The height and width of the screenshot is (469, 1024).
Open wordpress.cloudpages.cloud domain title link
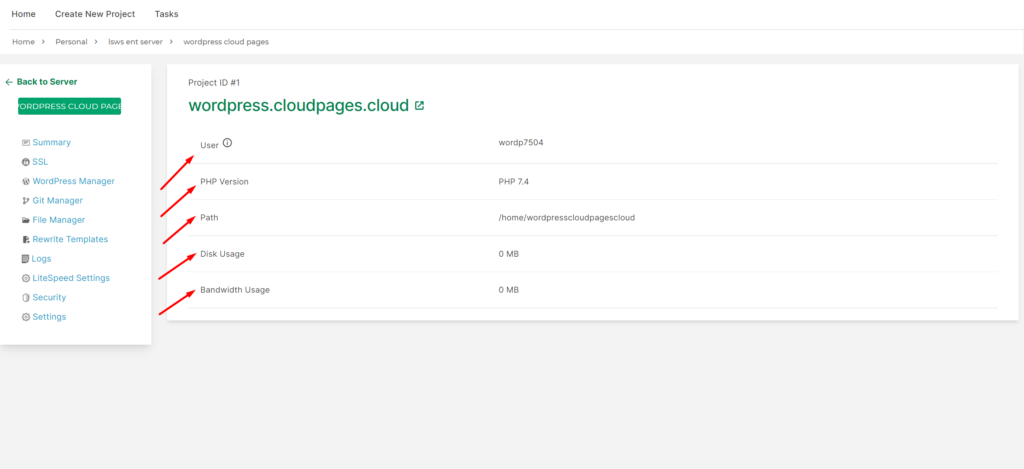click(299, 105)
